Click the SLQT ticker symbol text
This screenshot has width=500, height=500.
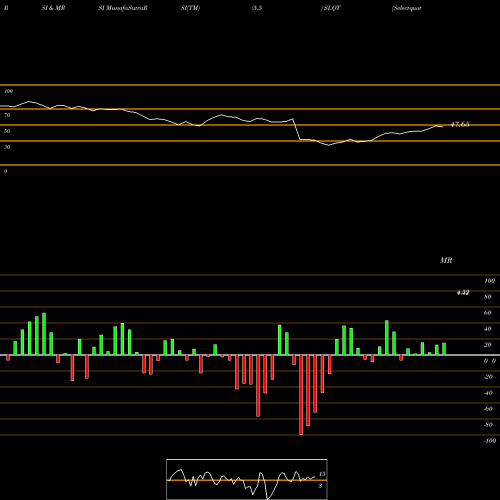pyautogui.click(x=332, y=8)
